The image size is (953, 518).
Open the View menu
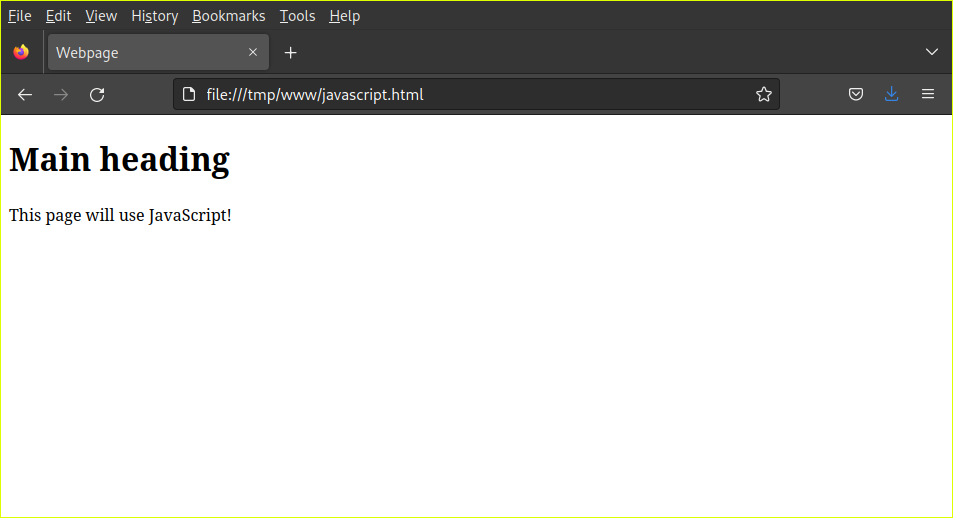tap(101, 16)
